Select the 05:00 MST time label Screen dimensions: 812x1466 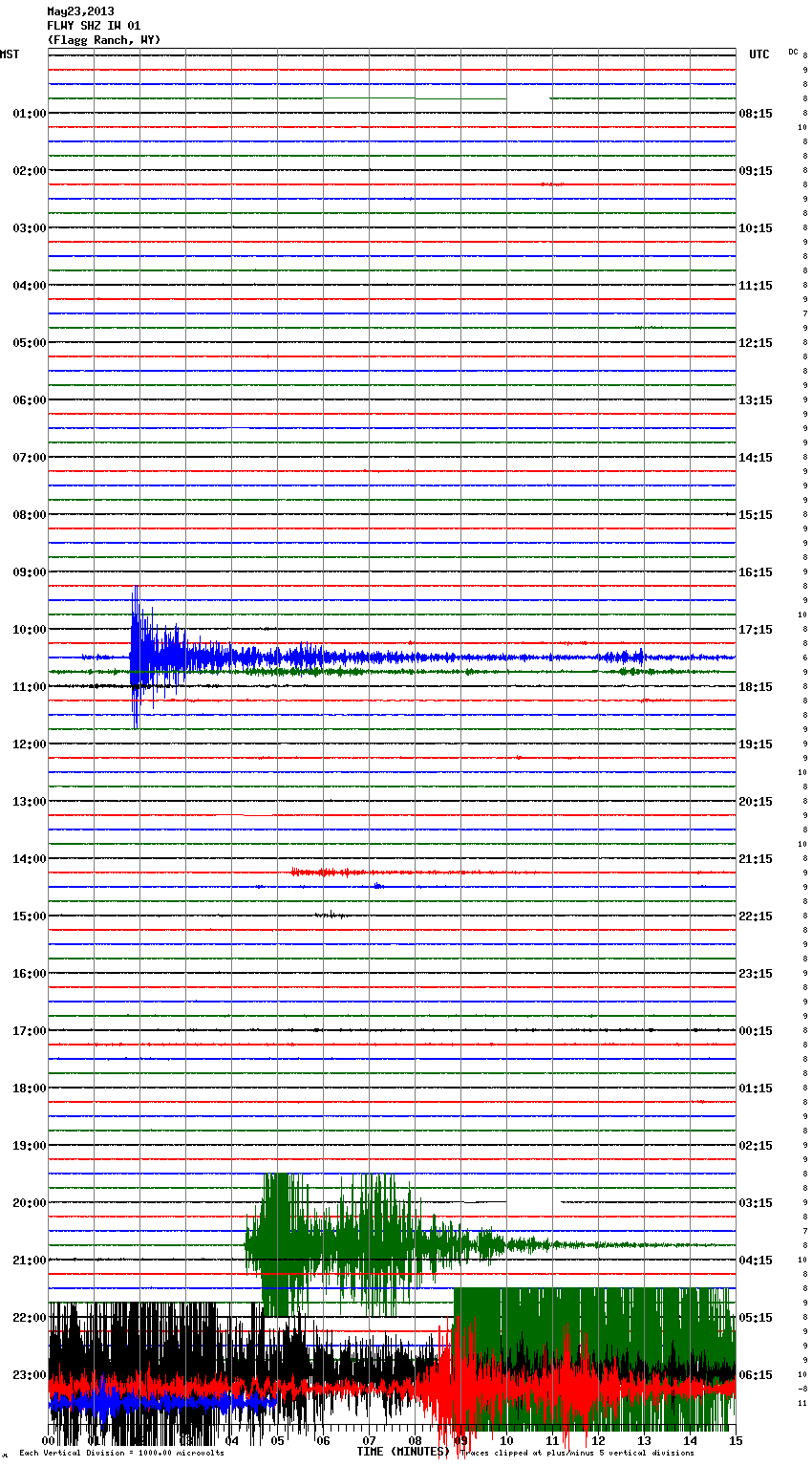pos(29,343)
